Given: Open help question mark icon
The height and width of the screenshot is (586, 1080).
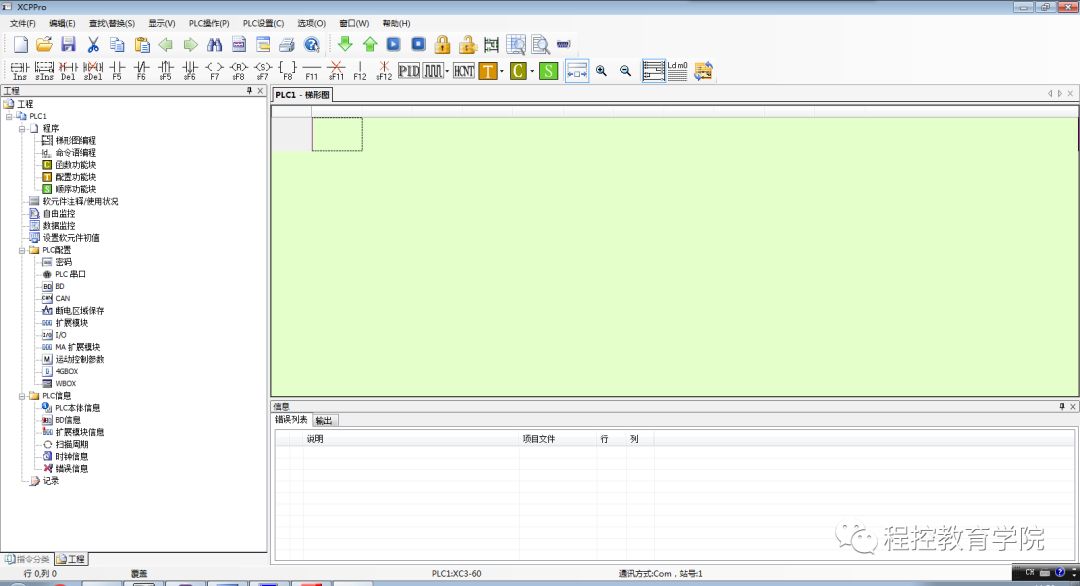Looking at the screenshot, I should pyautogui.click(x=312, y=45).
